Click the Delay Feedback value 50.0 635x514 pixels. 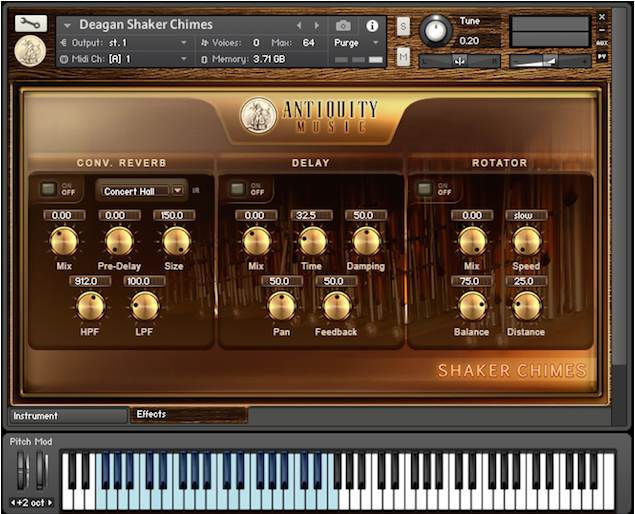tap(336, 281)
